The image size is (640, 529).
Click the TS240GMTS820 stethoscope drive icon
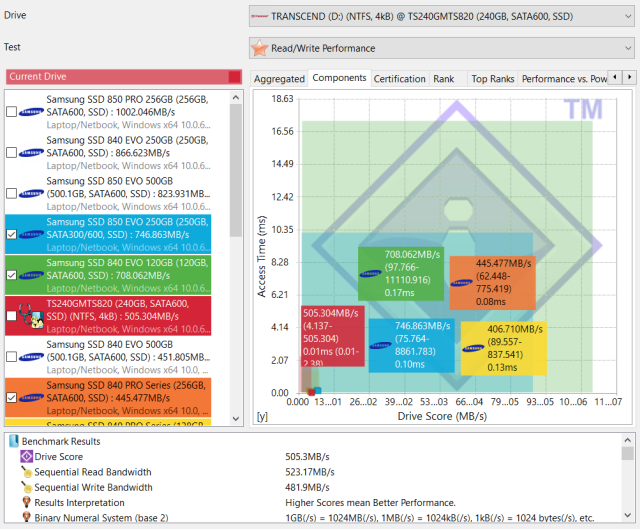click(28, 317)
